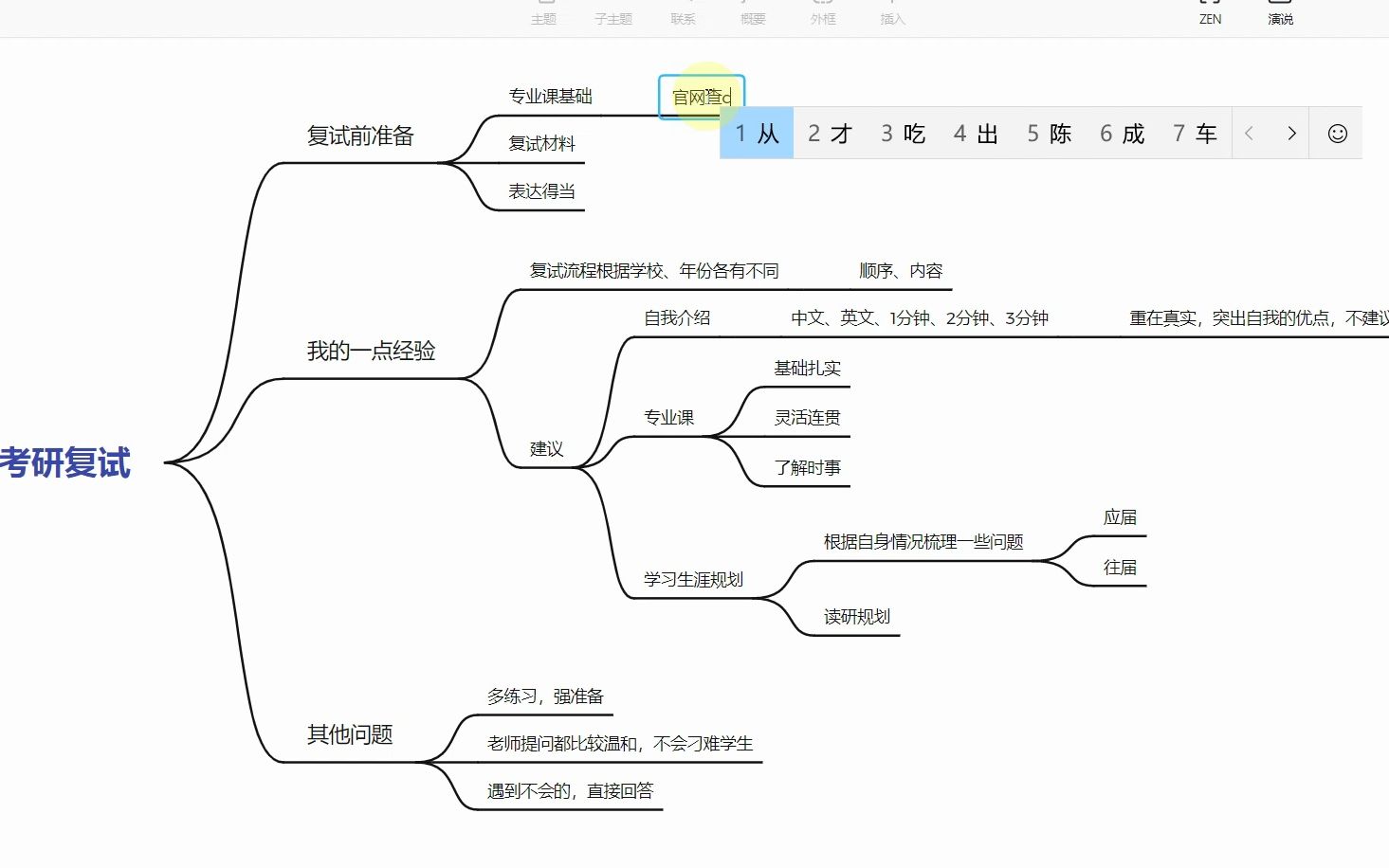This screenshot has width=1389, height=868.
Task: Select topic 老师提问都比较温和,不会刁难学生
Action: [620, 744]
